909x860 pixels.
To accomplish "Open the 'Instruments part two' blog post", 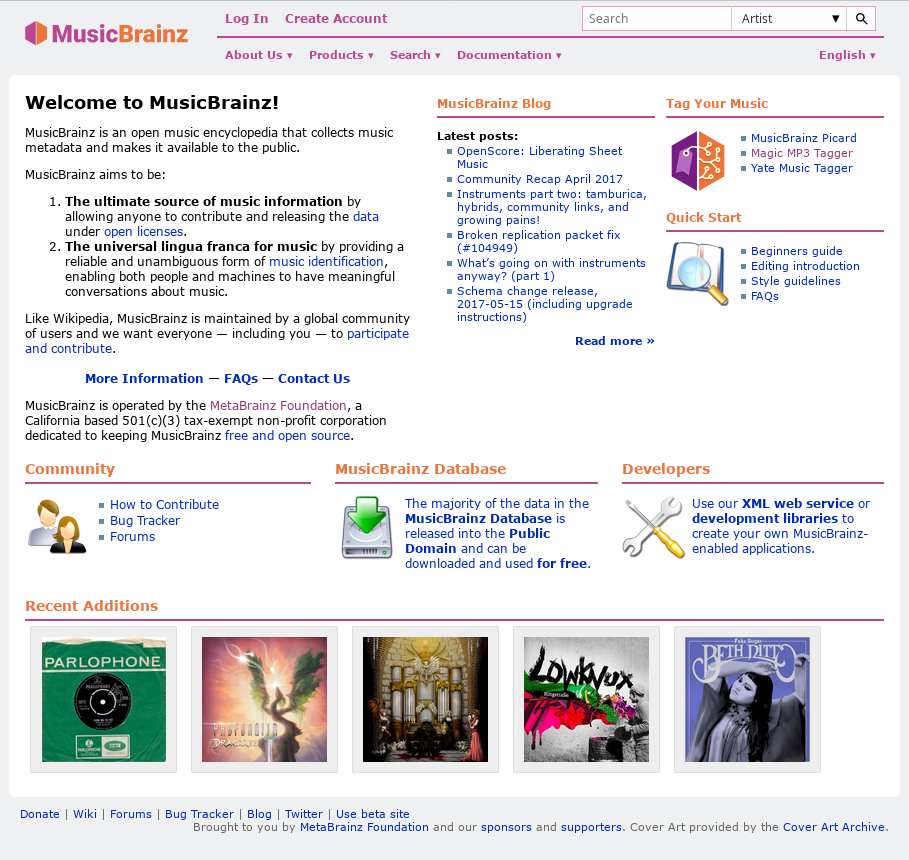I will point(551,207).
